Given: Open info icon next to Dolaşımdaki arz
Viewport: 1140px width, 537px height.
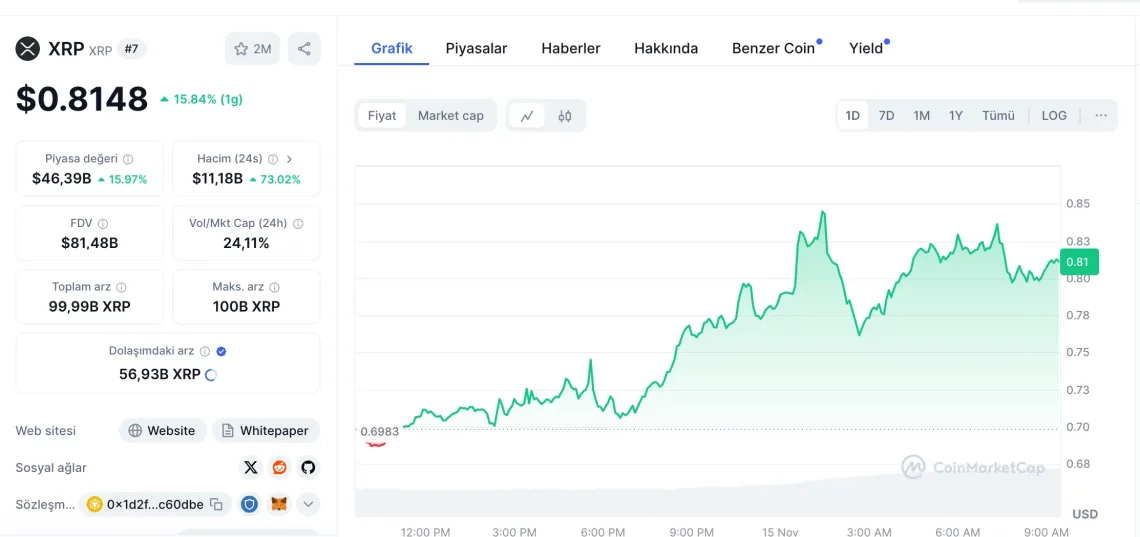Looking at the screenshot, I should point(205,351).
